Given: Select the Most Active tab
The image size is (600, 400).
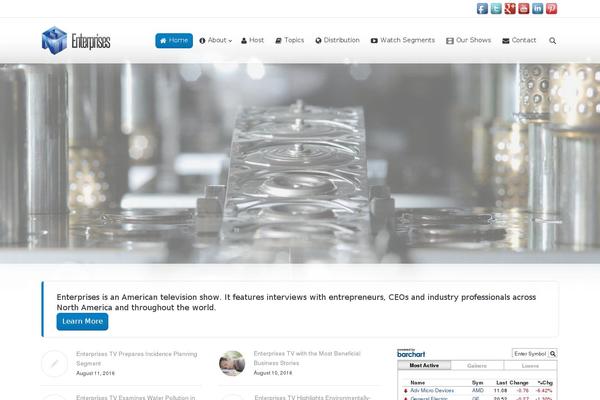Looking at the screenshot, I should point(424,366).
